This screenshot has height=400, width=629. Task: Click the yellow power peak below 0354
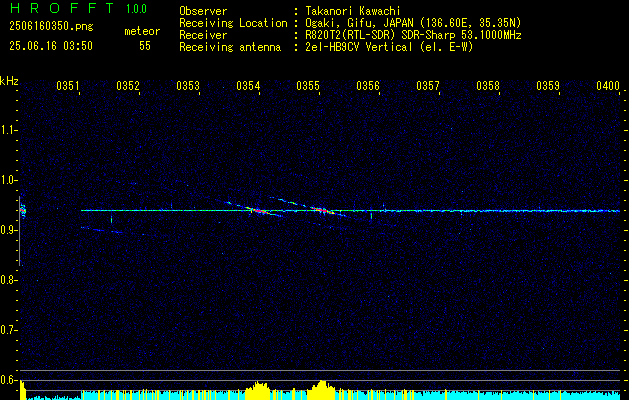258,390
